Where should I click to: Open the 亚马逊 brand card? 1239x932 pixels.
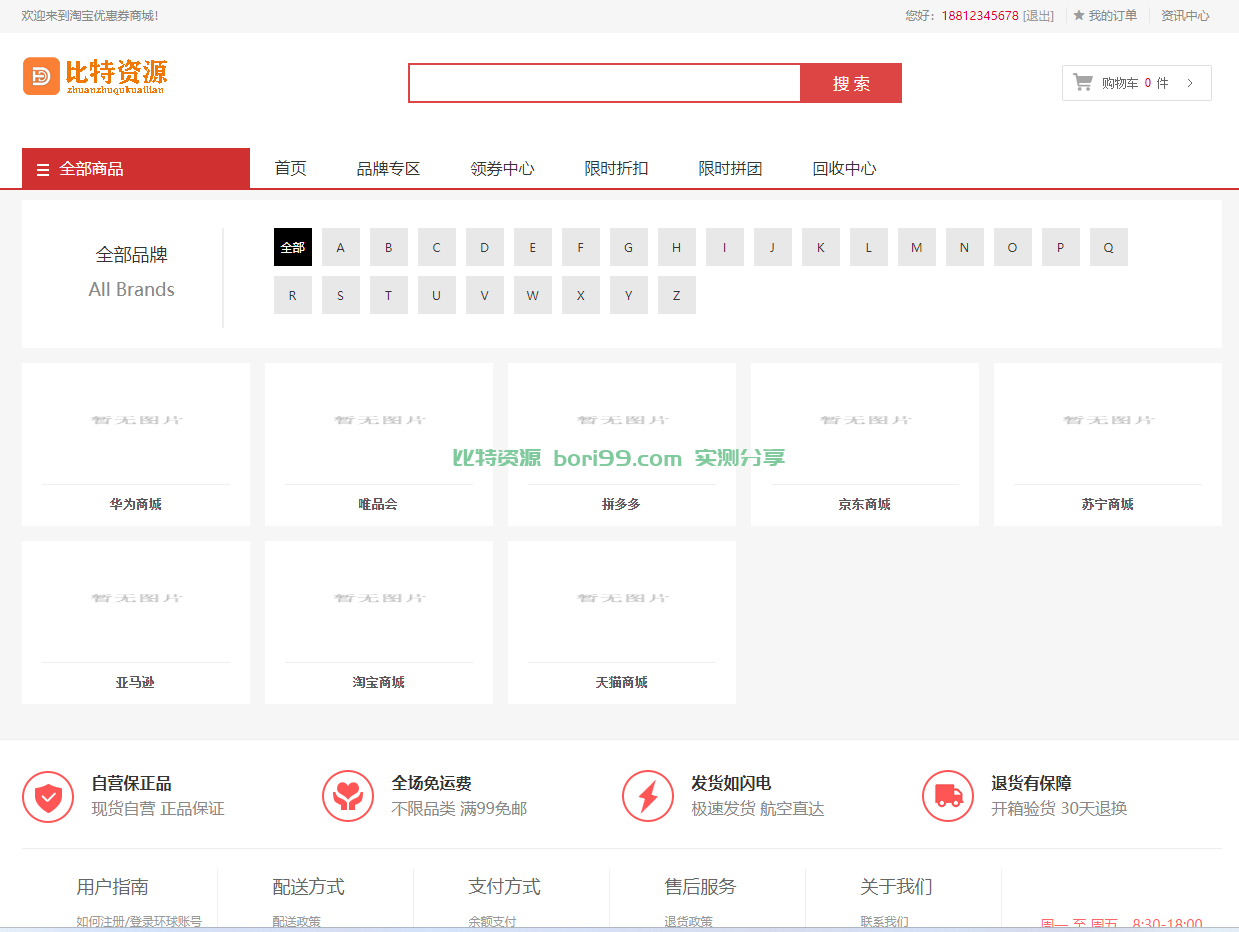click(136, 622)
